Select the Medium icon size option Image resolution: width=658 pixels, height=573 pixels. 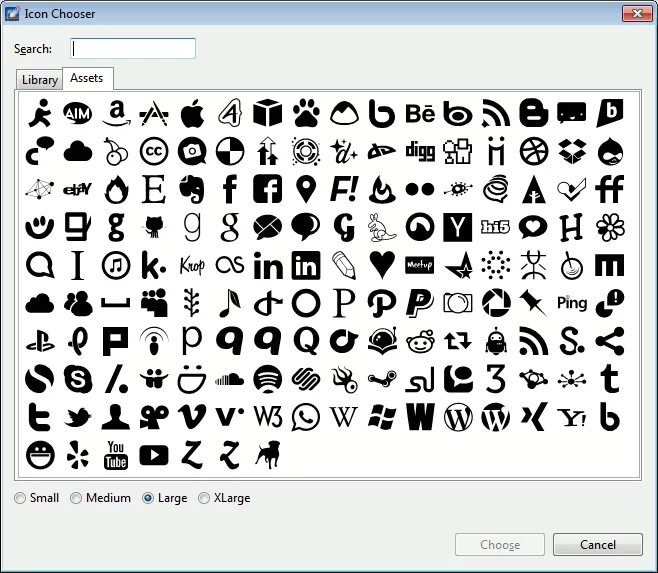pyautogui.click(x=101, y=498)
